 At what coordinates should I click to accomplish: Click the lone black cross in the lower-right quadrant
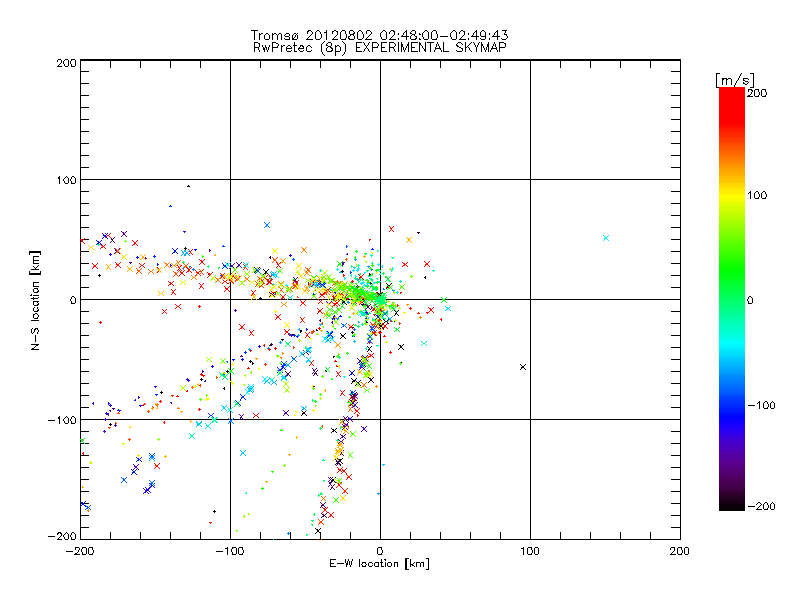pos(523,367)
